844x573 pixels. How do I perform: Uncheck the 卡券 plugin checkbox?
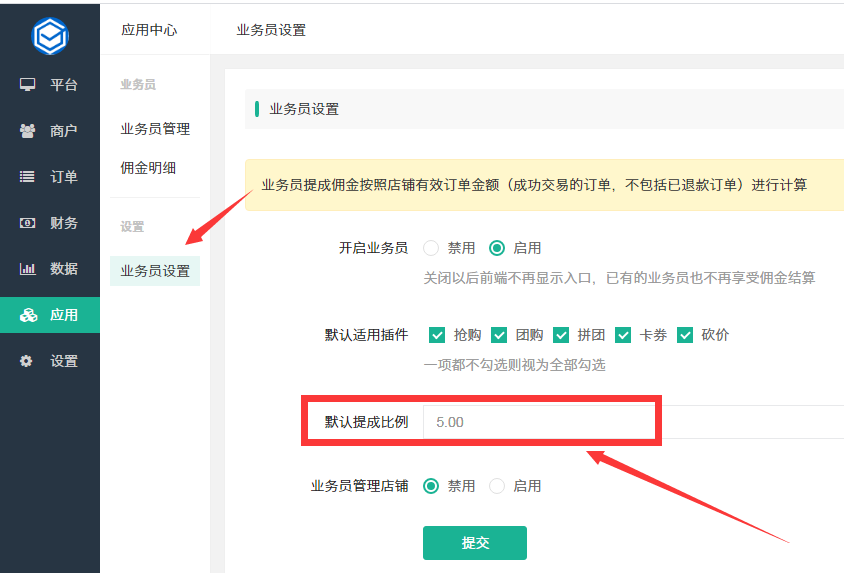click(x=623, y=335)
